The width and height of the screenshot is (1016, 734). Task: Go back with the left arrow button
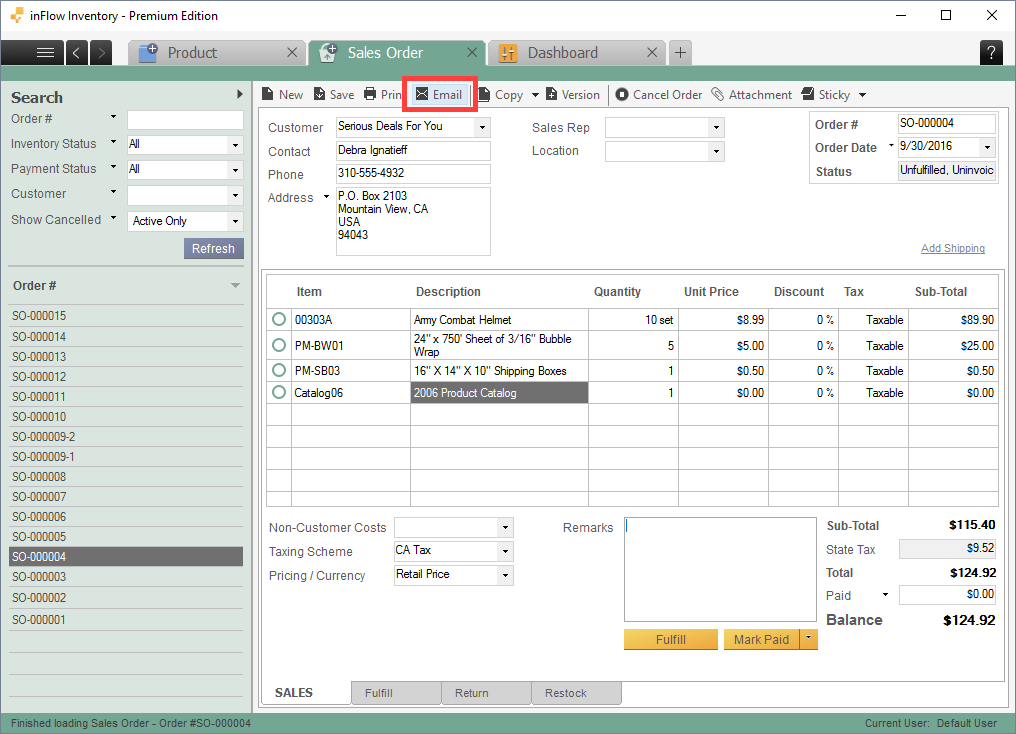click(x=76, y=52)
